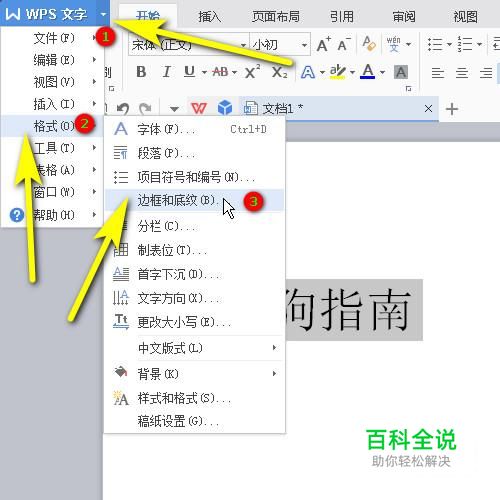Choose 边框和底纹(B) from format menu

(195, 200)
